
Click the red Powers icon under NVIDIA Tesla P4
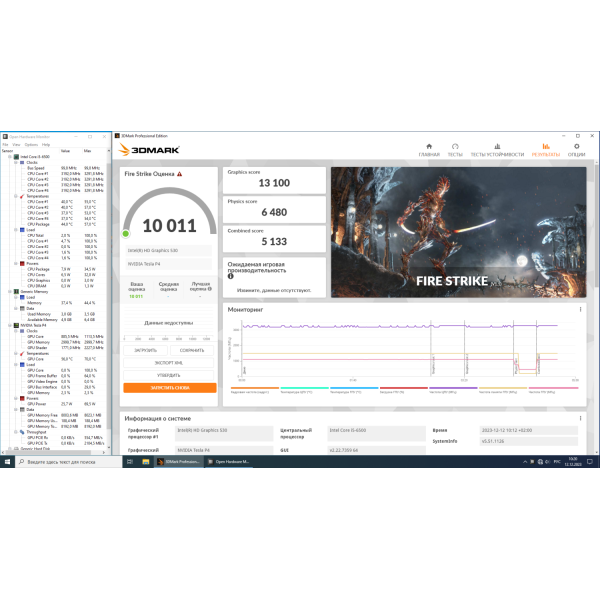pos(22,398)
